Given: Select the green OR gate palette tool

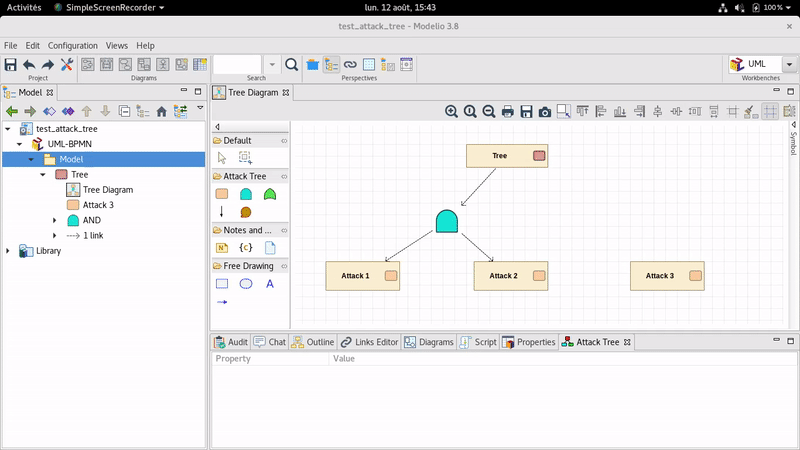Looking at the screenshot, I should coord(270,194).
